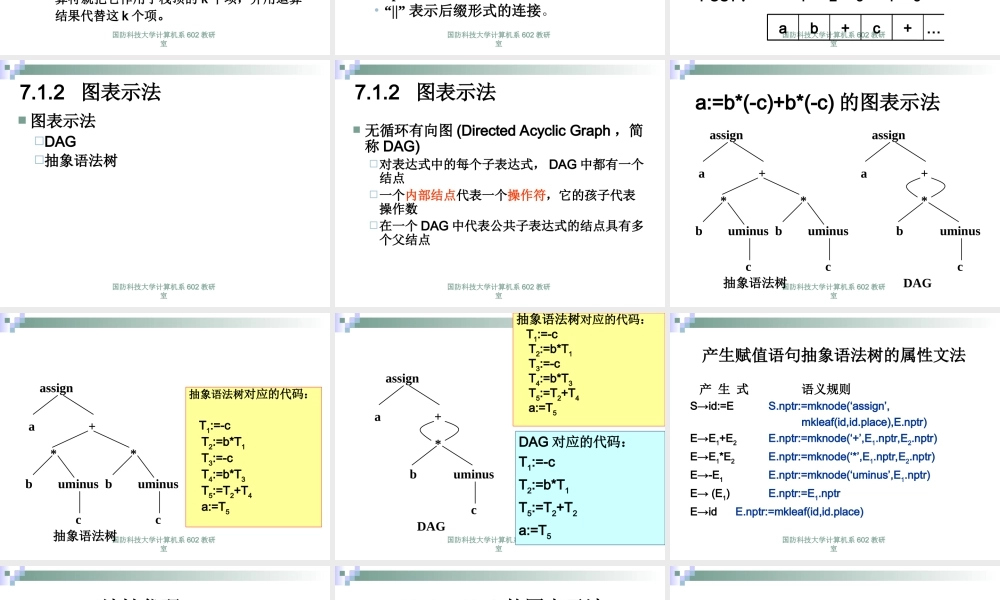Click the "DAG" sub-bullet under 图表示法
Viewport: 1000px width, 600px height.
point(60,142)
